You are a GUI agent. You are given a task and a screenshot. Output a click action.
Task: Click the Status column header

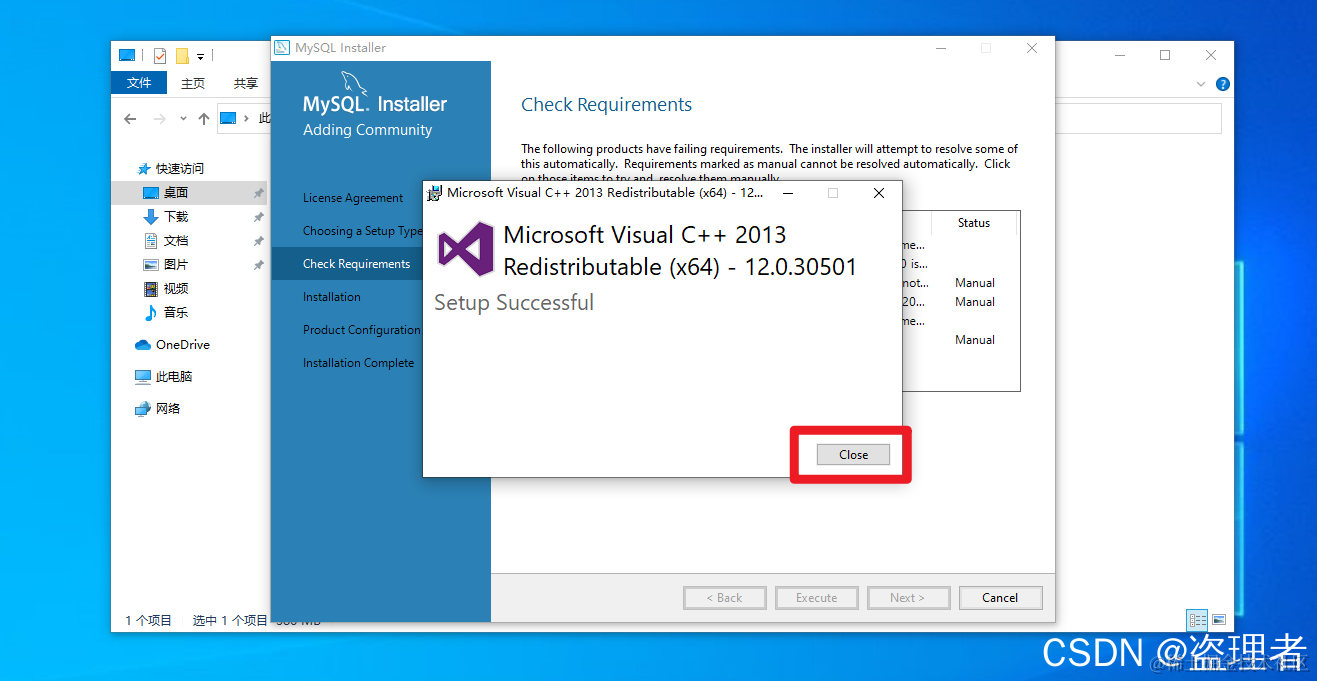point(973,223)
